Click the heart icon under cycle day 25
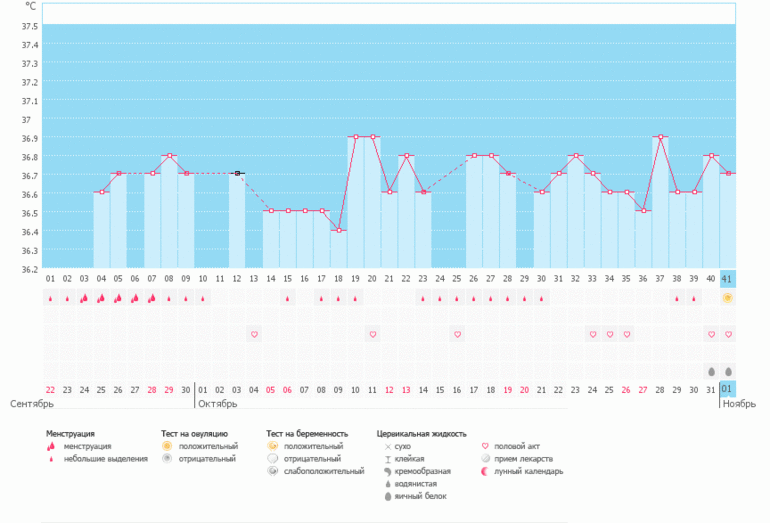770x523 pixels. (x=457, y=334)
